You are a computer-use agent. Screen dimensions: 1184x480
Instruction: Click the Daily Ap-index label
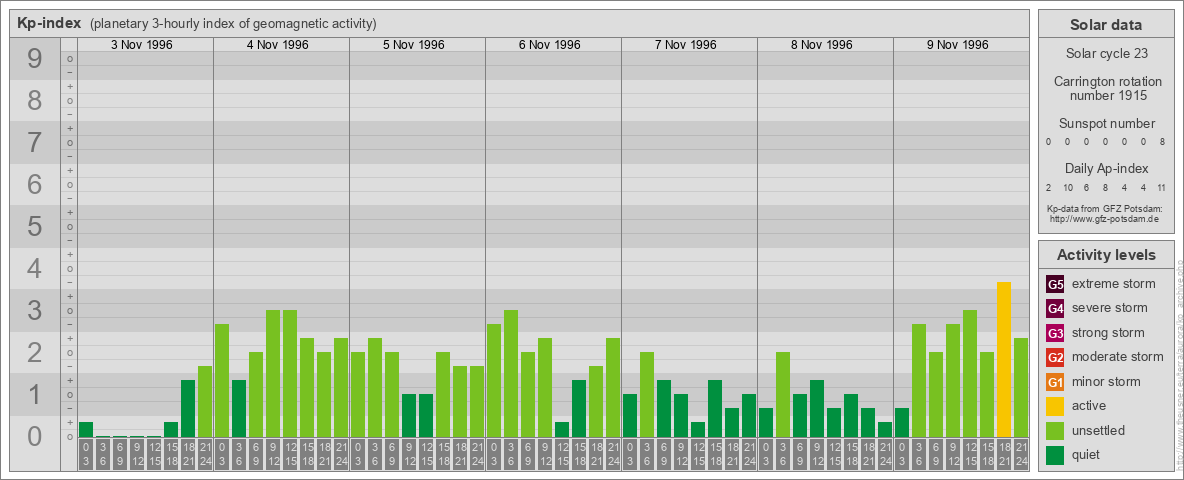coord(1106,168)
